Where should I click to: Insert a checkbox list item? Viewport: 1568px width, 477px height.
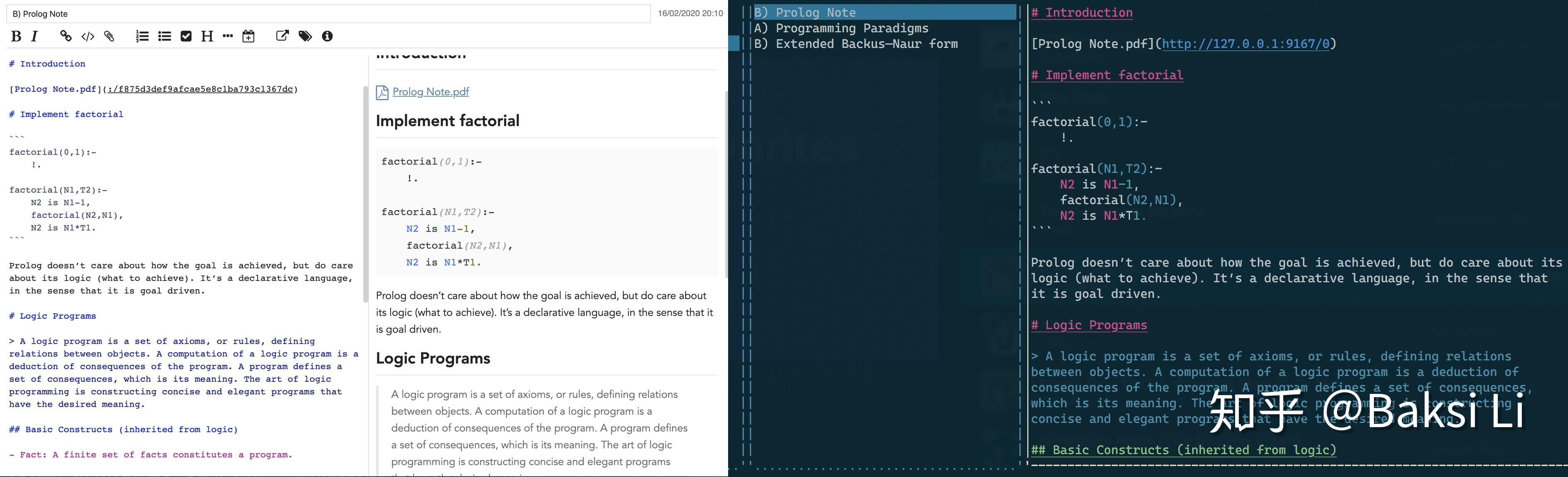186,37
